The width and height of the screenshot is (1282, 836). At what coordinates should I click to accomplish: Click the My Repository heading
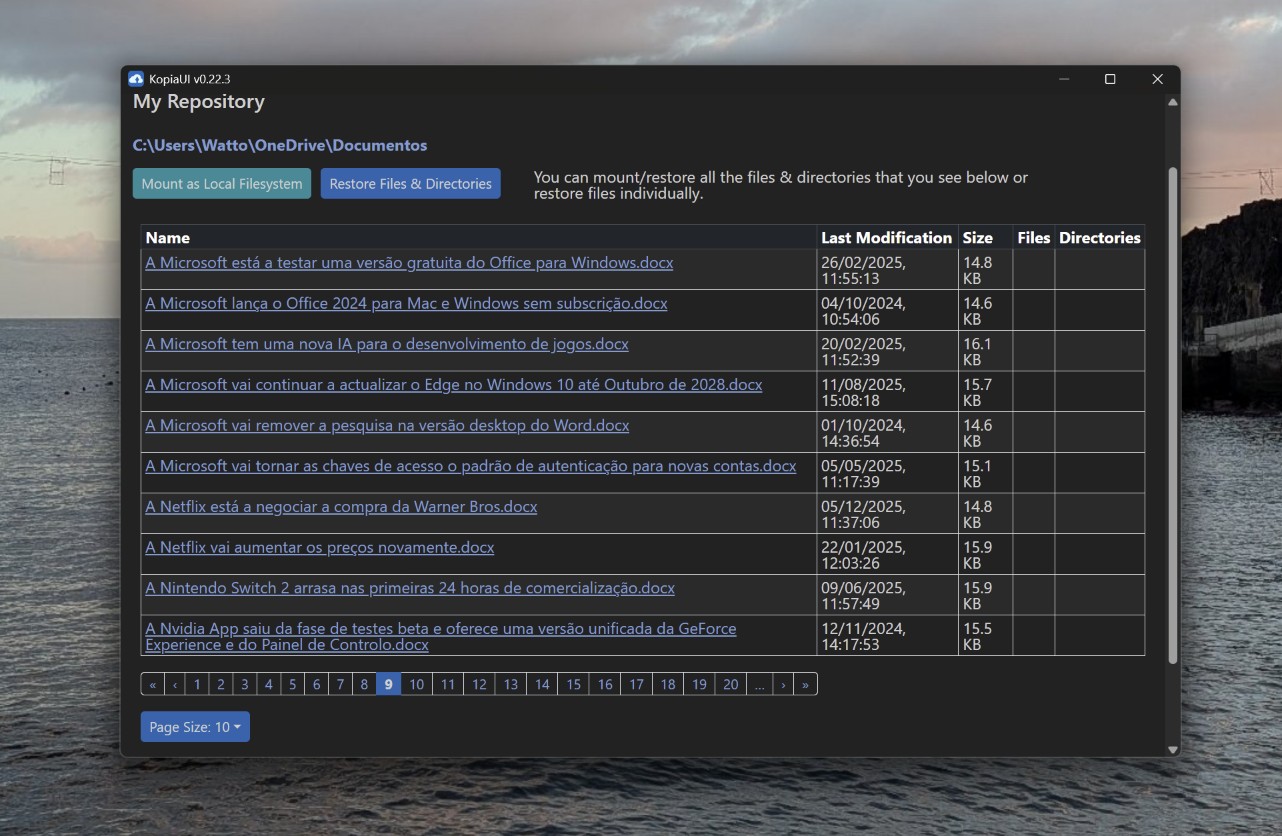[199, 102]
